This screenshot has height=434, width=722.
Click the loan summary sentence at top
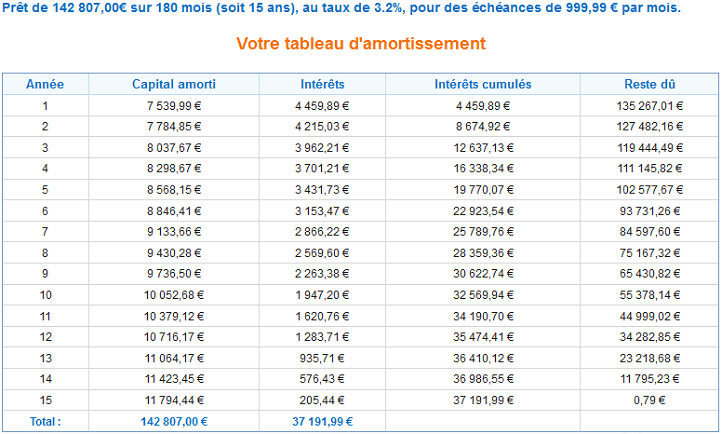(x=341, y=8)
